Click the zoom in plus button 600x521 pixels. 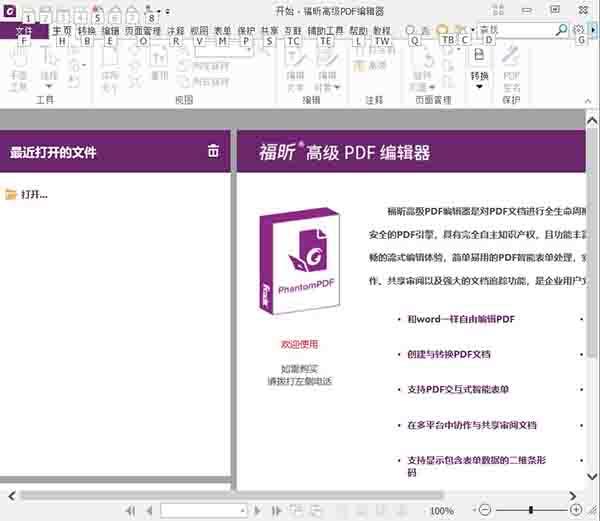tap(576, 510)
